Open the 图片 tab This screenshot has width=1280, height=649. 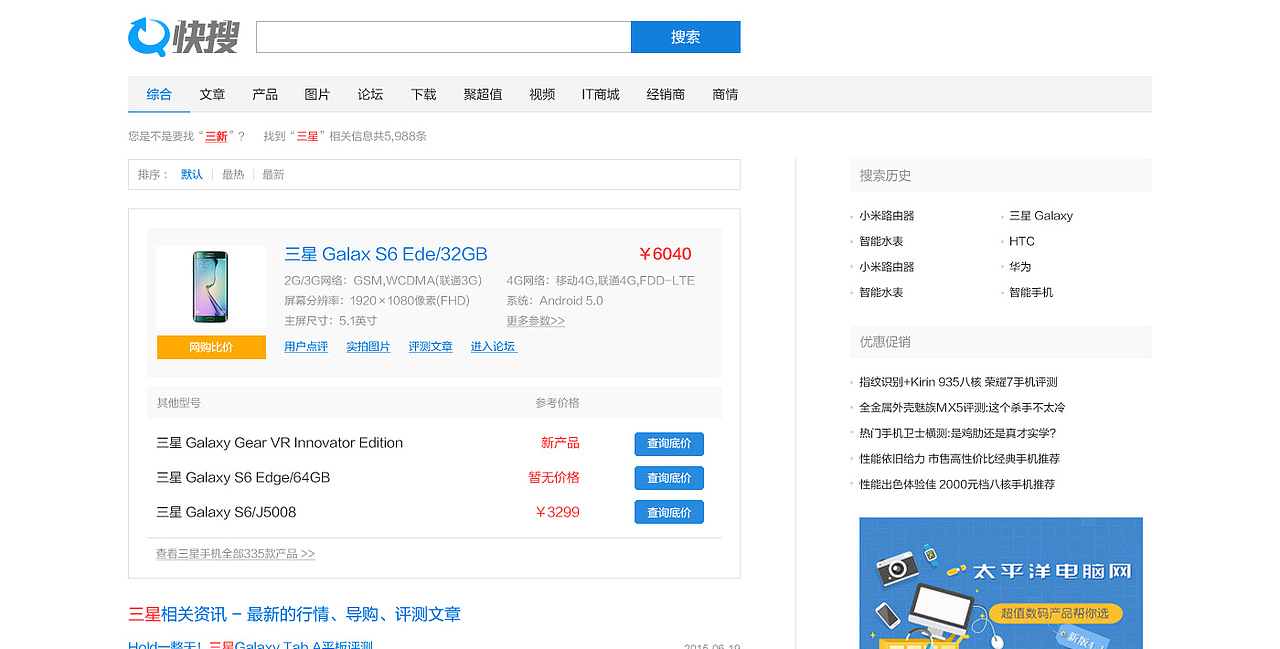tap(317, 94)
